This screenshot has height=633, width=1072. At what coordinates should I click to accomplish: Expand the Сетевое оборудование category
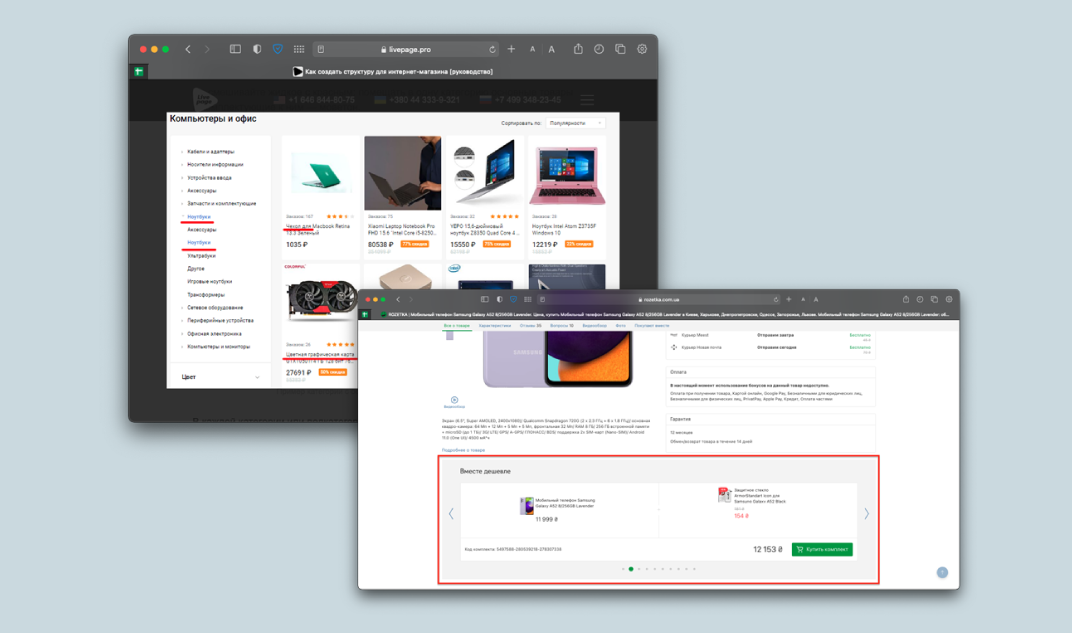pyautogui.click(x=215, y=308)
